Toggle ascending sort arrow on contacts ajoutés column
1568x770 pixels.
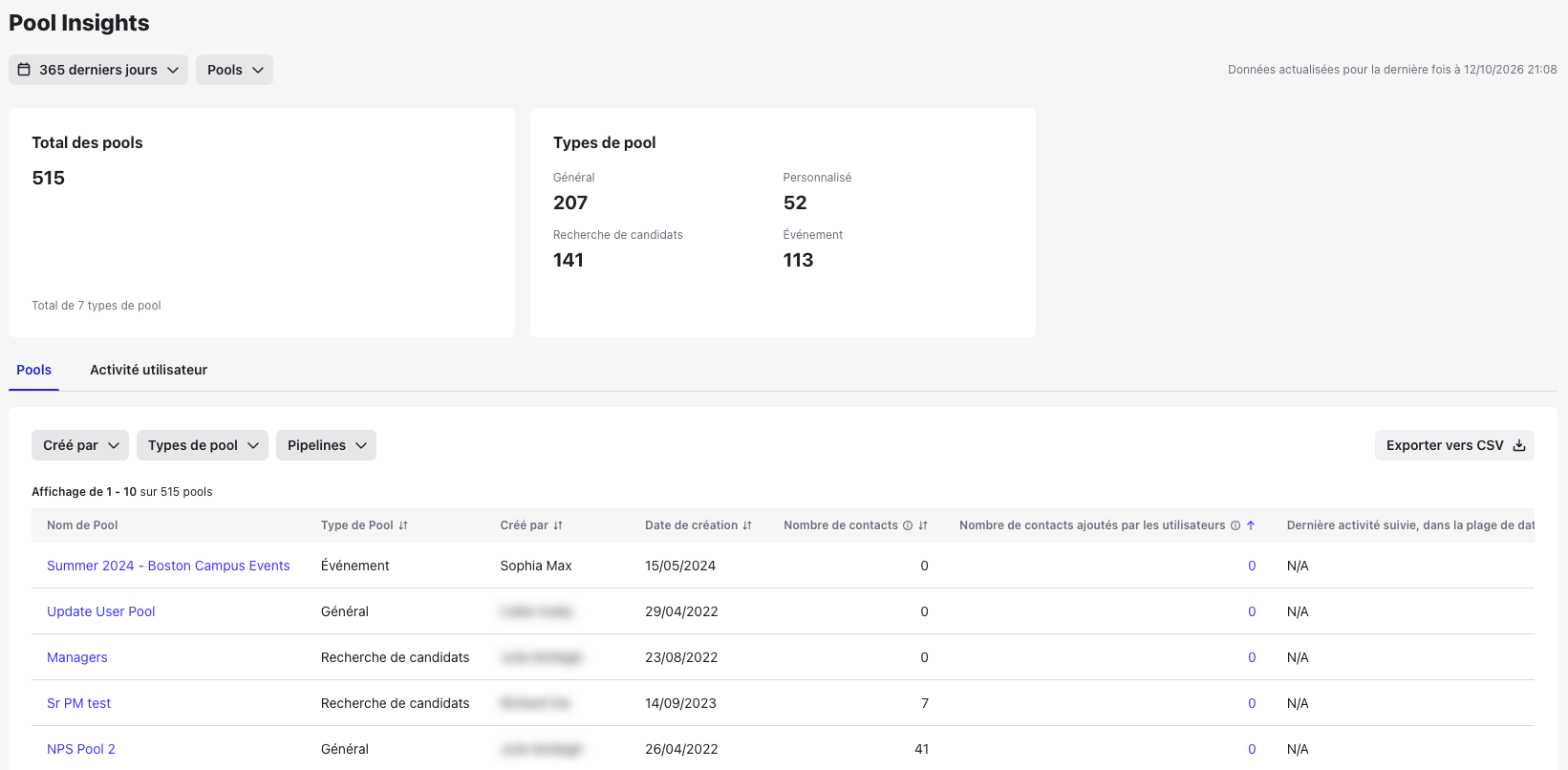[1251, 525]
